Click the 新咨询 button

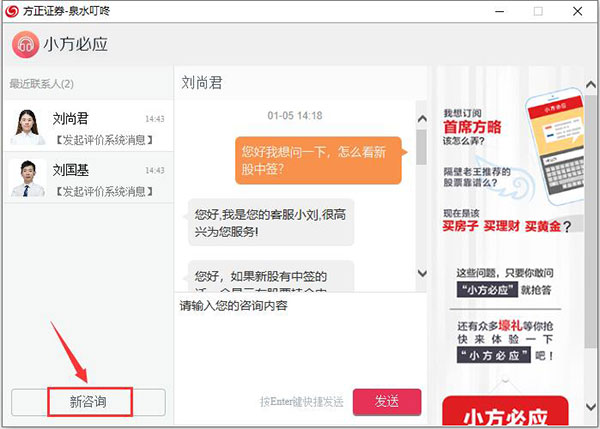point(88,402)
